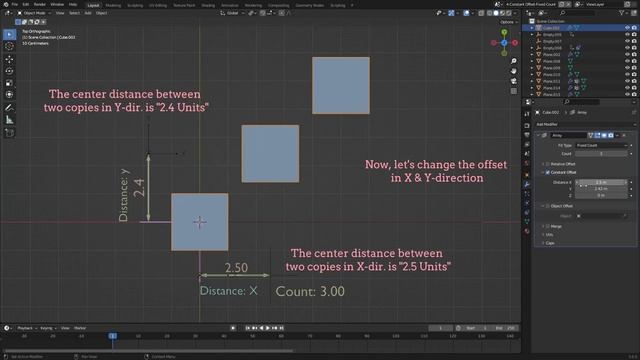Switch viewport to rendered shading
Viewport: 640px width, 360px height.
click(509, 13)
